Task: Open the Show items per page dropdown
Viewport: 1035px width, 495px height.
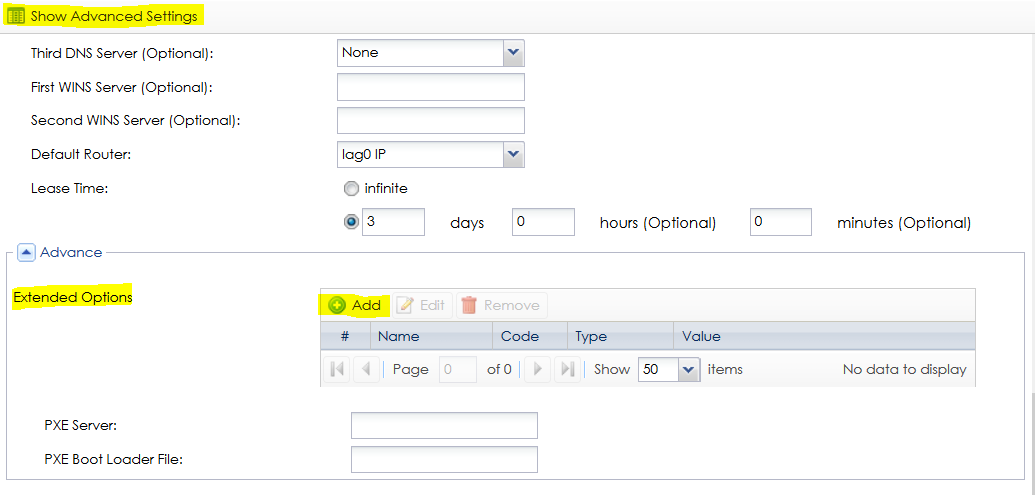Action: coord(688,369)
